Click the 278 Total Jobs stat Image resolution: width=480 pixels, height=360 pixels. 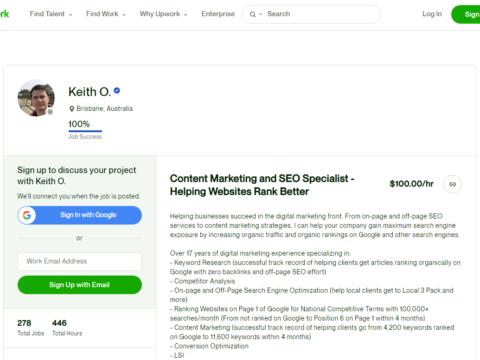[31, 328]
